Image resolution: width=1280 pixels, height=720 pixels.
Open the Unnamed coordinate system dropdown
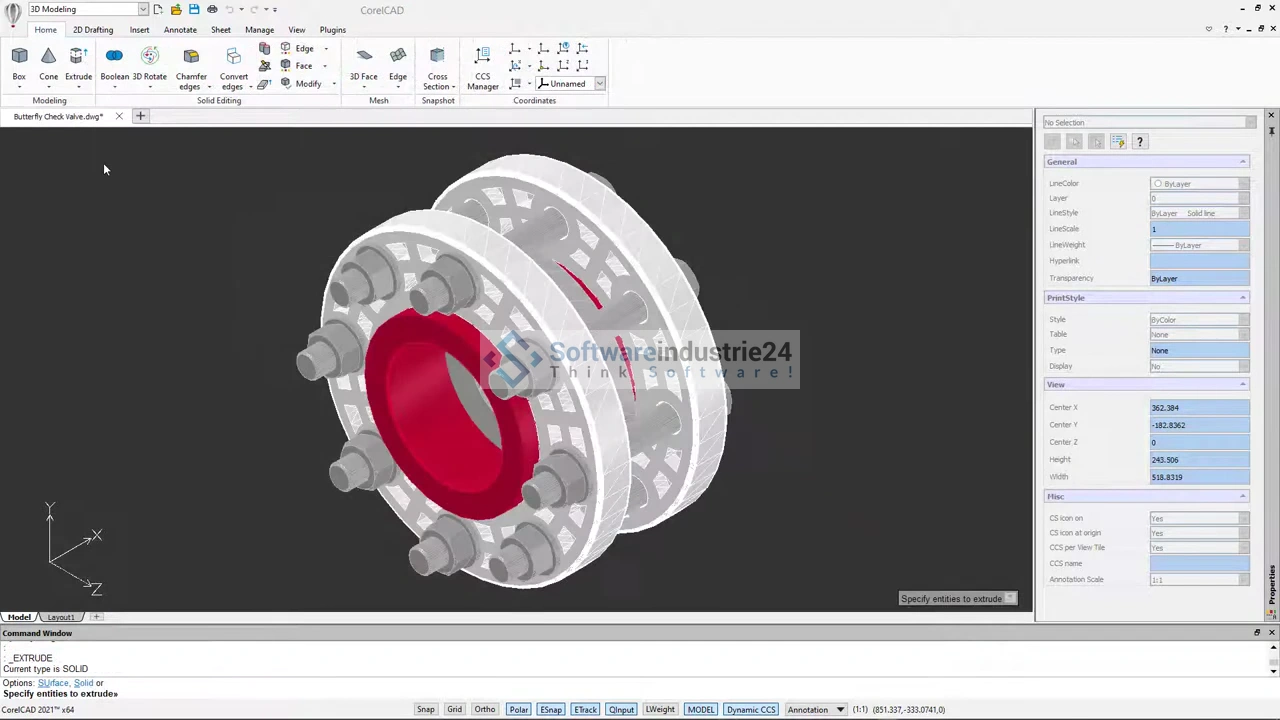[599, 84]
